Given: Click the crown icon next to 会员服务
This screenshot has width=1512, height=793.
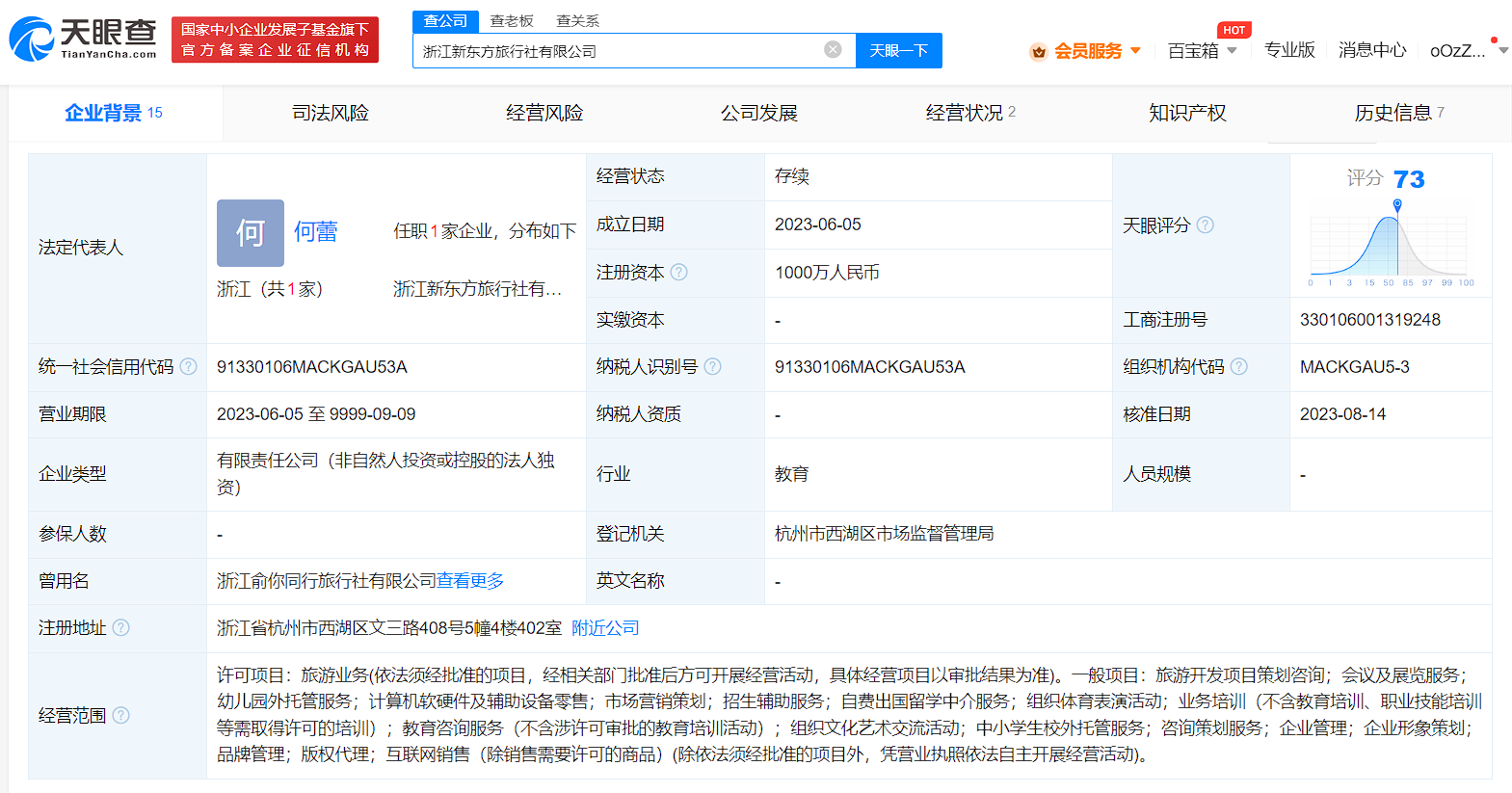Looking at the screenshot, I should point(1038,51).
